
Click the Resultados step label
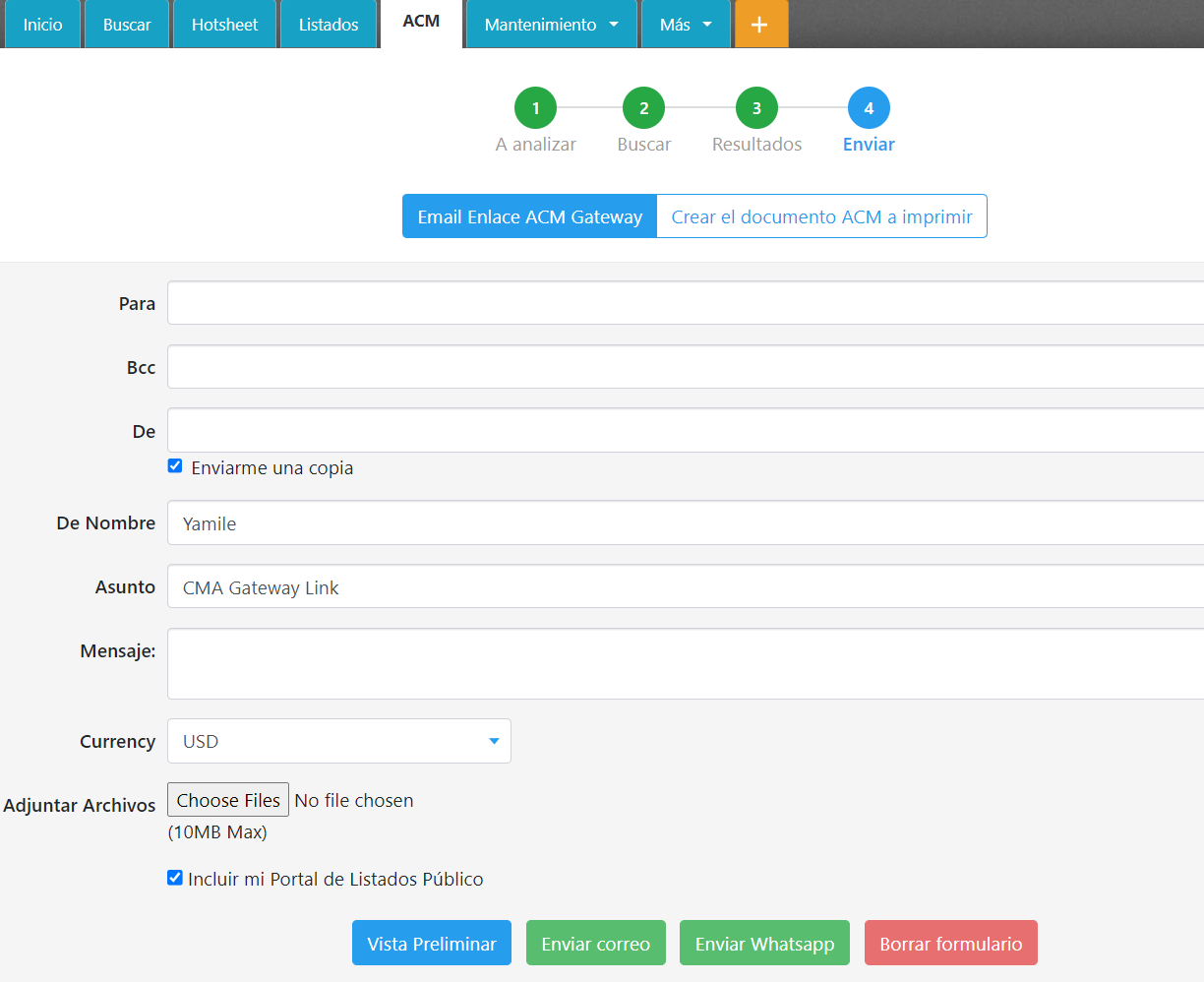pos(757,145)
